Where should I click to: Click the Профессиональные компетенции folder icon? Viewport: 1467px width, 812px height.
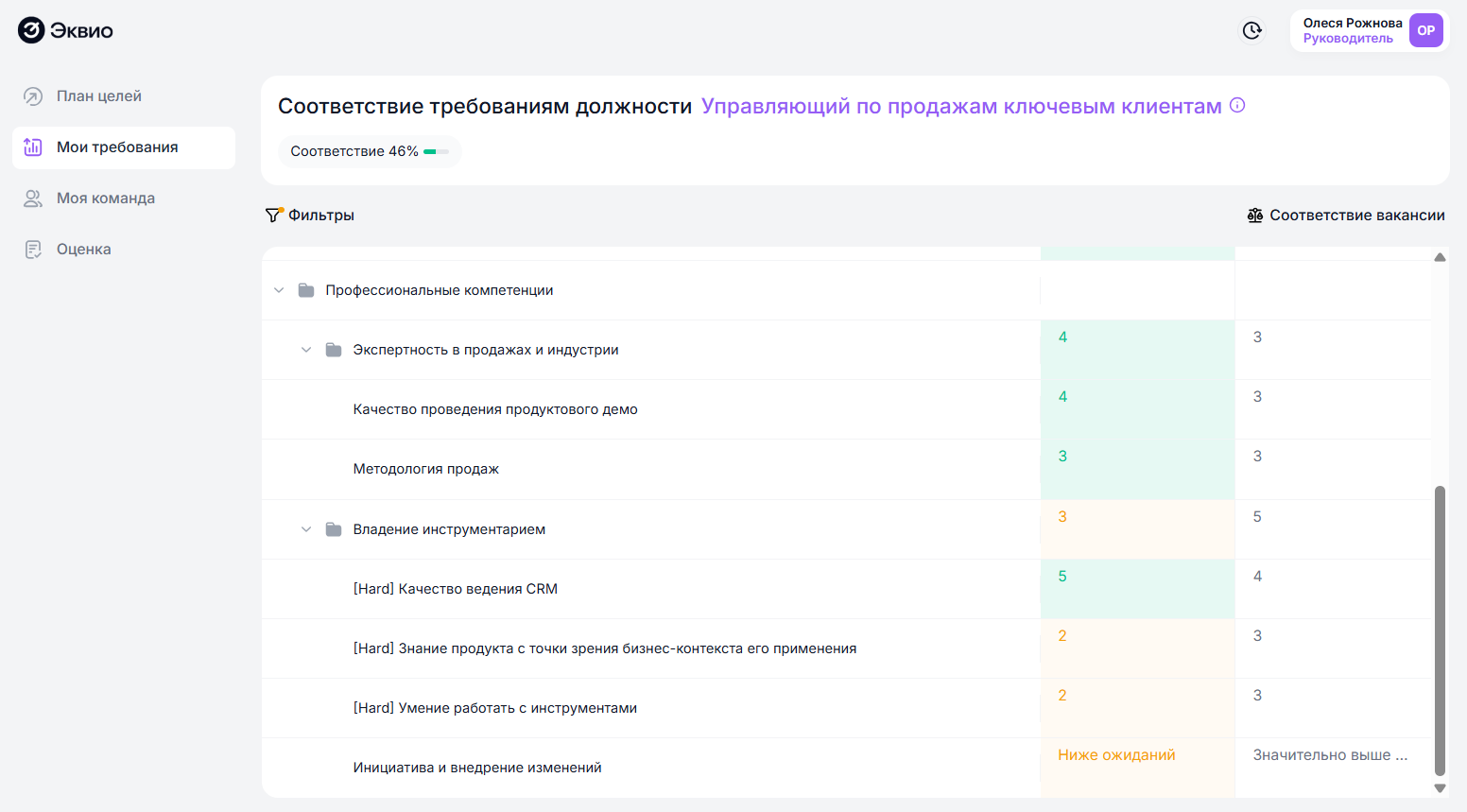[306, 290]
